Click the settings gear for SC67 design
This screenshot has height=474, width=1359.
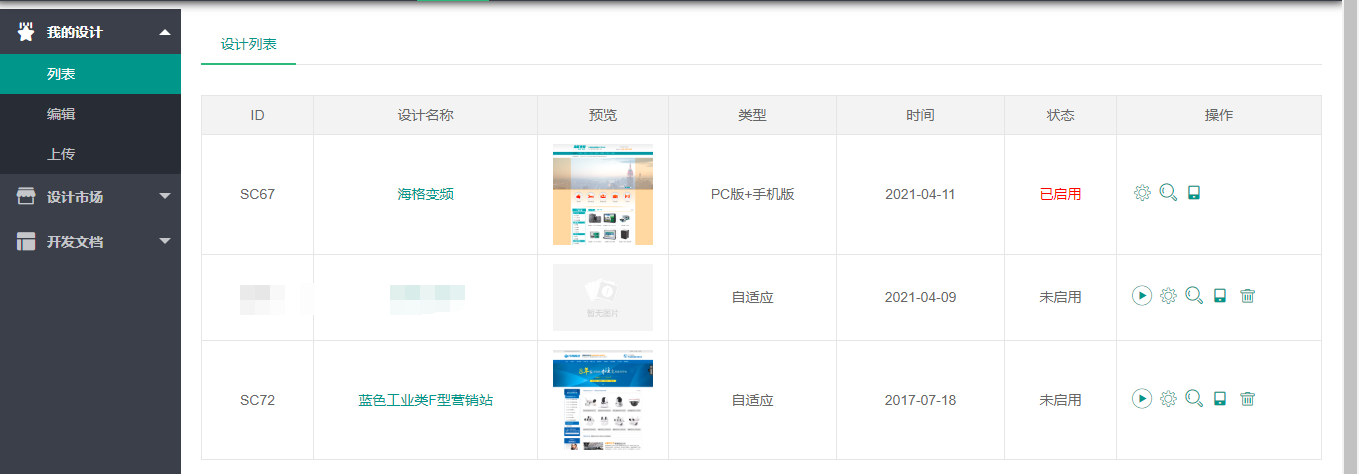[x=1142, y=193]
